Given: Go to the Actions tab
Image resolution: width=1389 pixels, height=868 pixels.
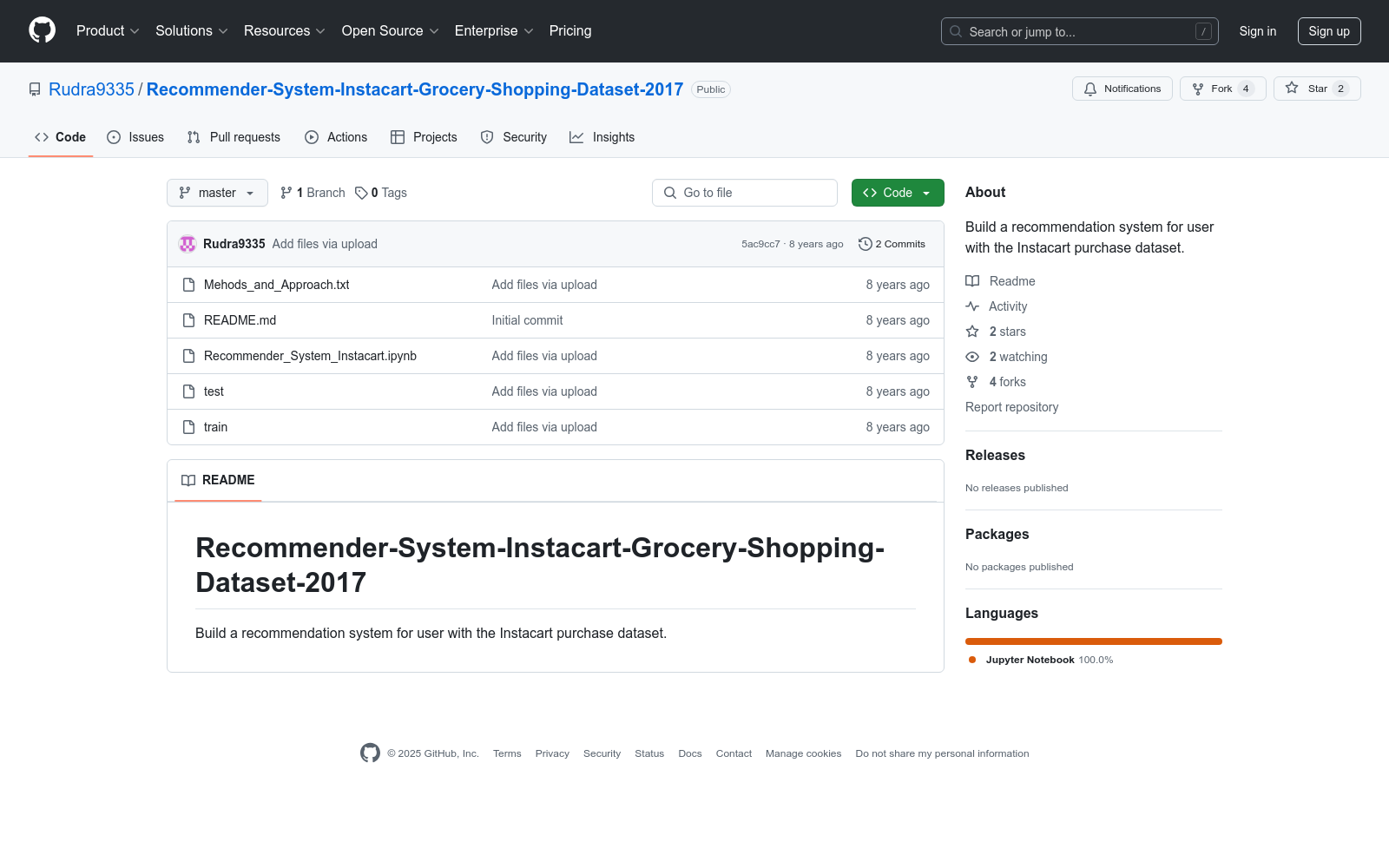Looking at the screenshot, I should 336,137.
